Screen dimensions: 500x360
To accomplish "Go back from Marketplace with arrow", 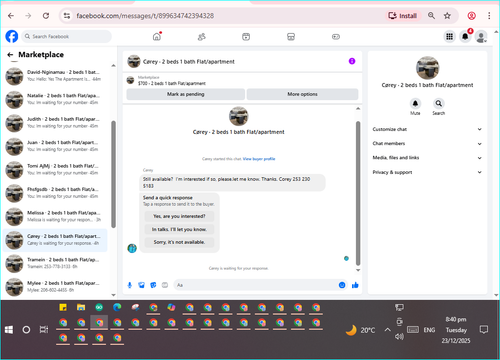I will (x=10, y=55).
